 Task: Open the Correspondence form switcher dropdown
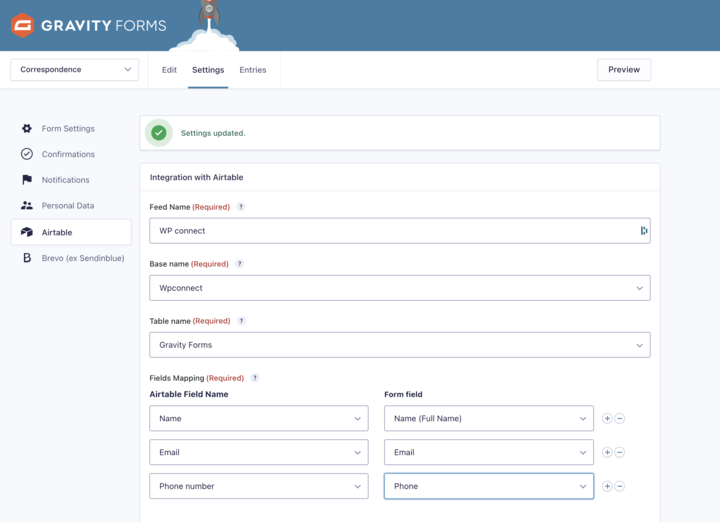coord(74,70)
